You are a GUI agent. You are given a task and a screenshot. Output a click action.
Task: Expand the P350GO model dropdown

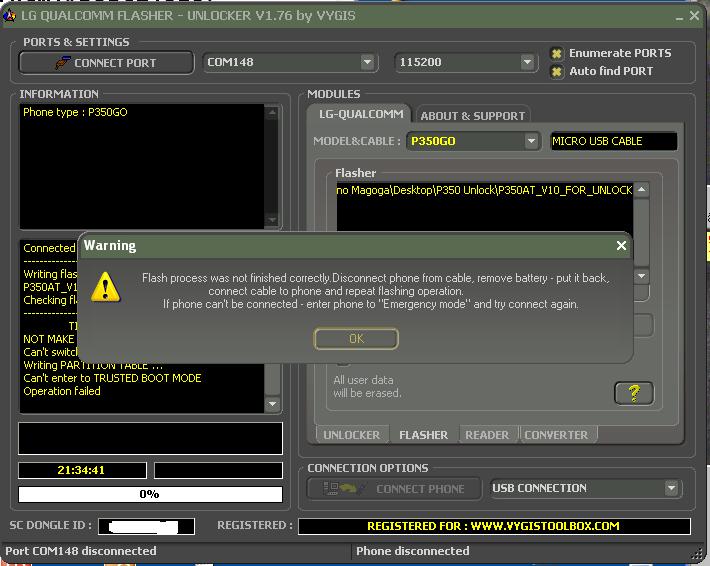click(531, 141)
